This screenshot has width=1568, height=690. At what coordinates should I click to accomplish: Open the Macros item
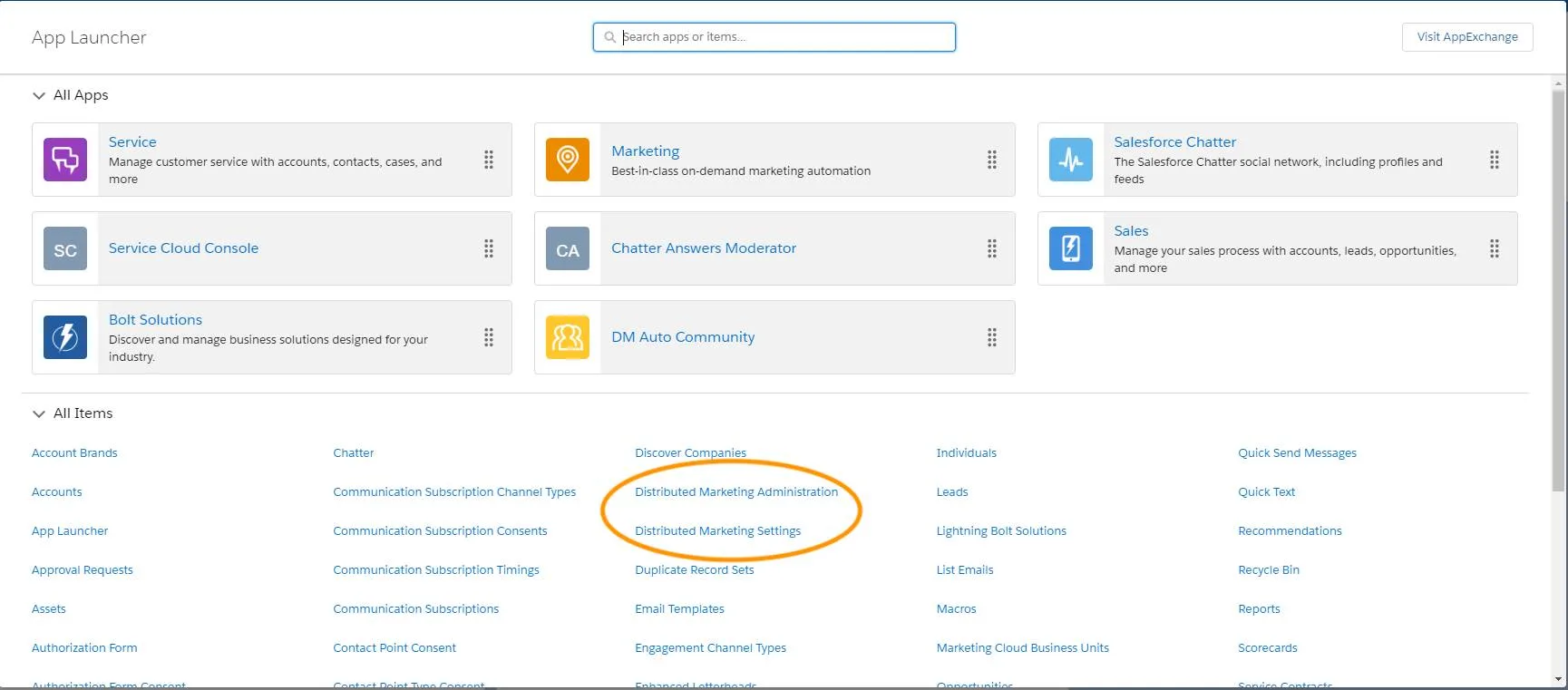[x=956, y=609]
